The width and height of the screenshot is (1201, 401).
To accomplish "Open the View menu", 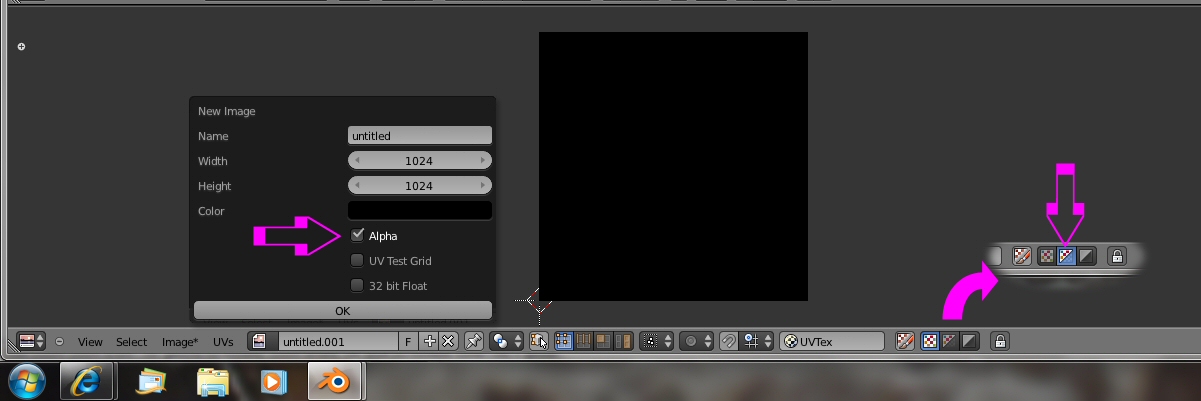I will point(90,342).
